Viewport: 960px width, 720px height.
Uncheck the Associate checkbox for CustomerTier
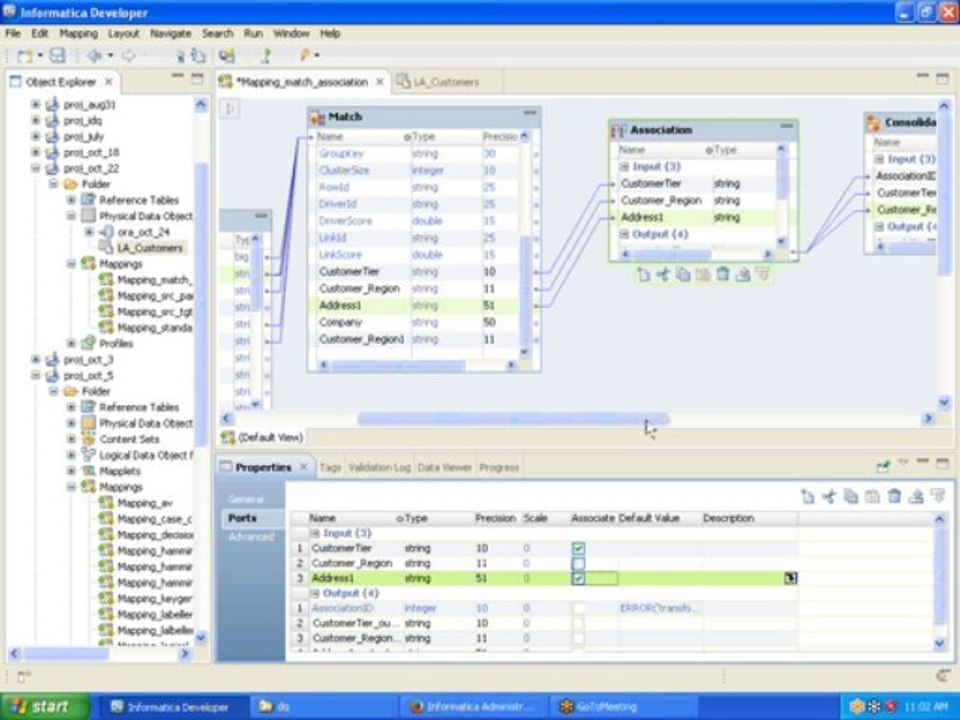(x=578, y=548)
